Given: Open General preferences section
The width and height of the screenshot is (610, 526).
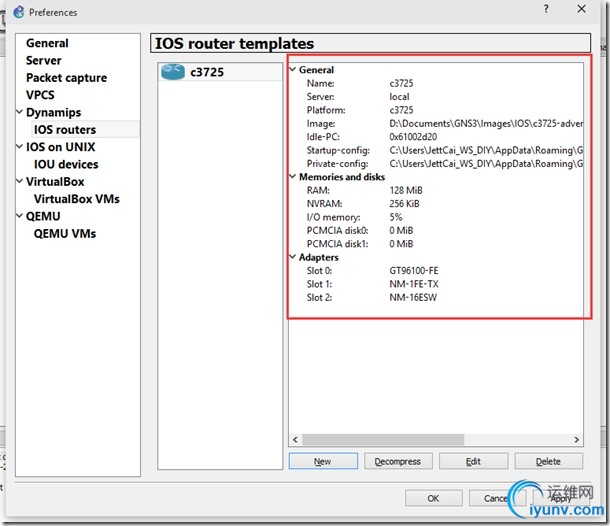Looking at the screenshot, I should click(47, 43).
